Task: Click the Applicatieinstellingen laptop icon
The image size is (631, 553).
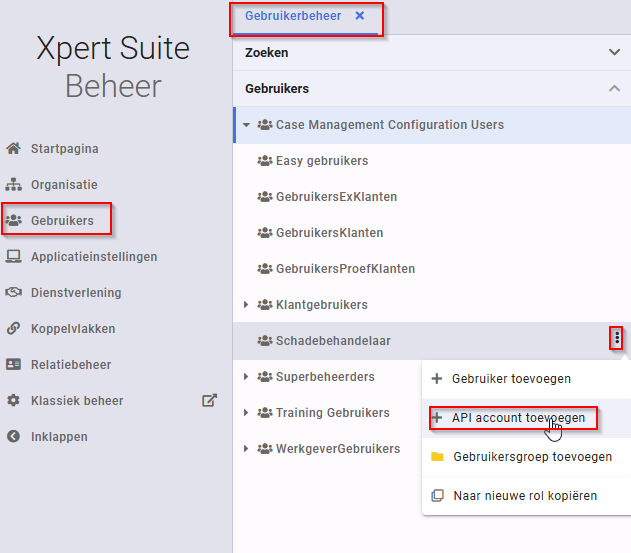Action: (13, 256)
